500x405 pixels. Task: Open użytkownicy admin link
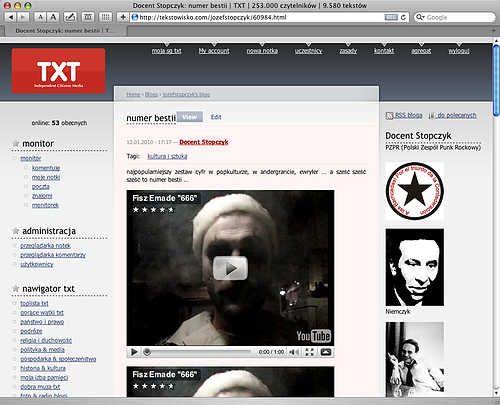[37, 264]
